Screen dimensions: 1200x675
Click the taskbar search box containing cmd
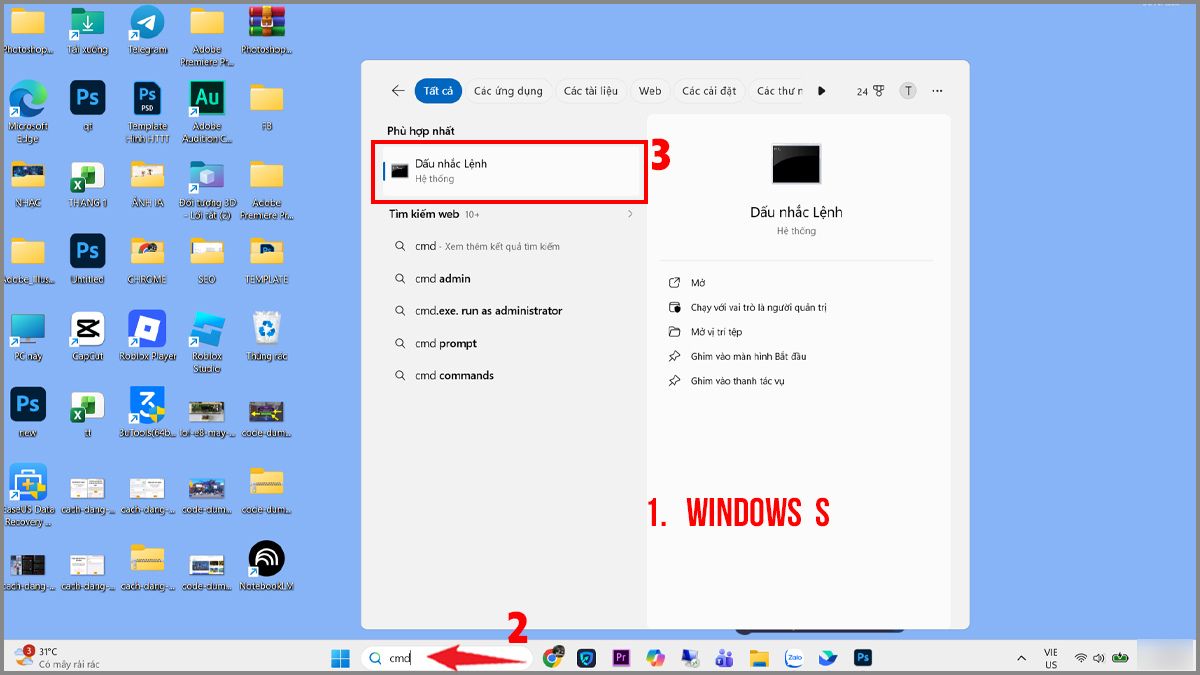tap(446, 658)
